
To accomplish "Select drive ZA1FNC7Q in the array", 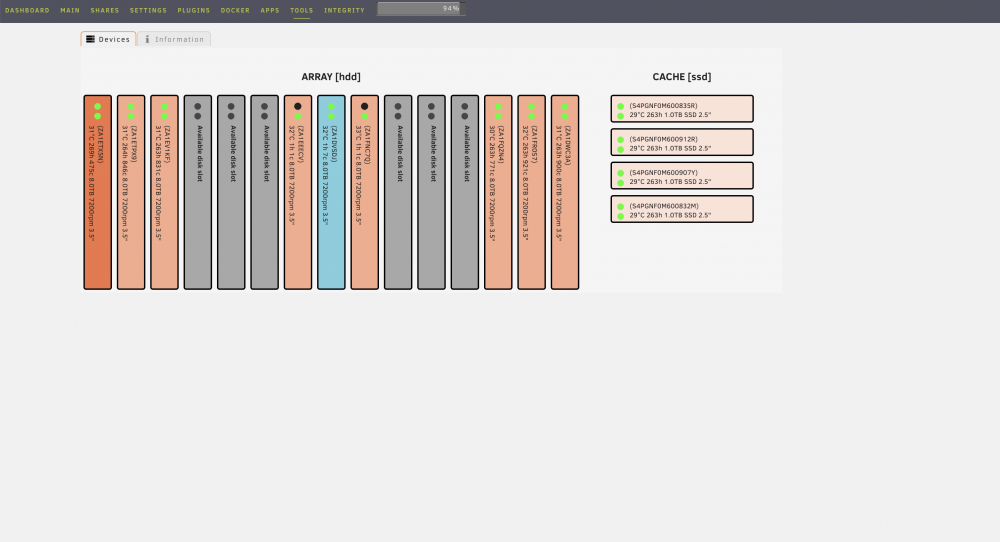I will click(x=365, y=192).
